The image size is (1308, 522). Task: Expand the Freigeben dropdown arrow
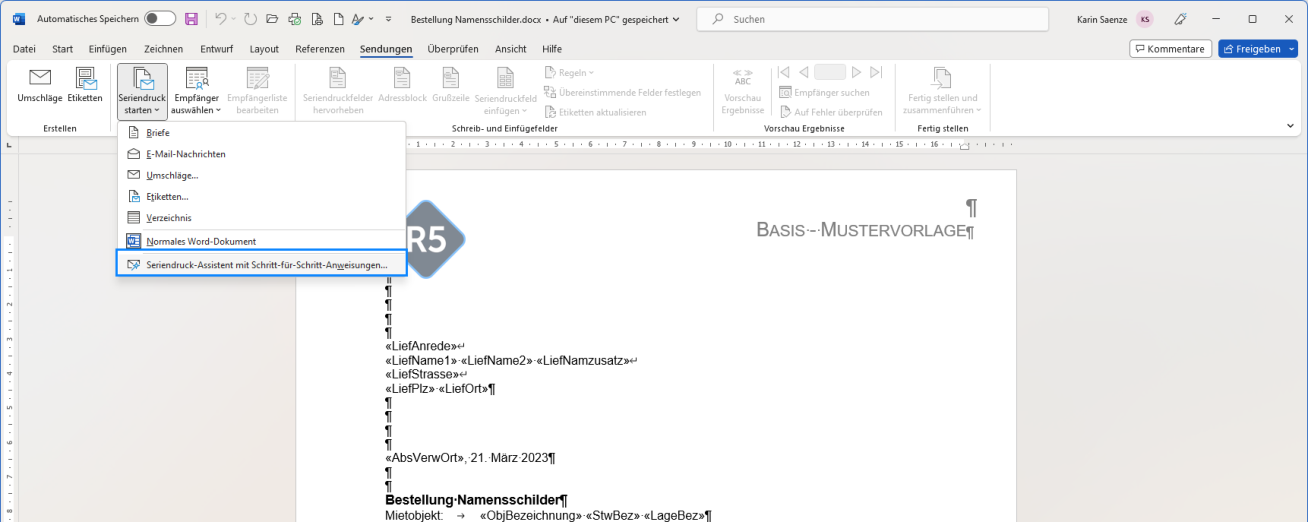click(x=1291, y=49)
